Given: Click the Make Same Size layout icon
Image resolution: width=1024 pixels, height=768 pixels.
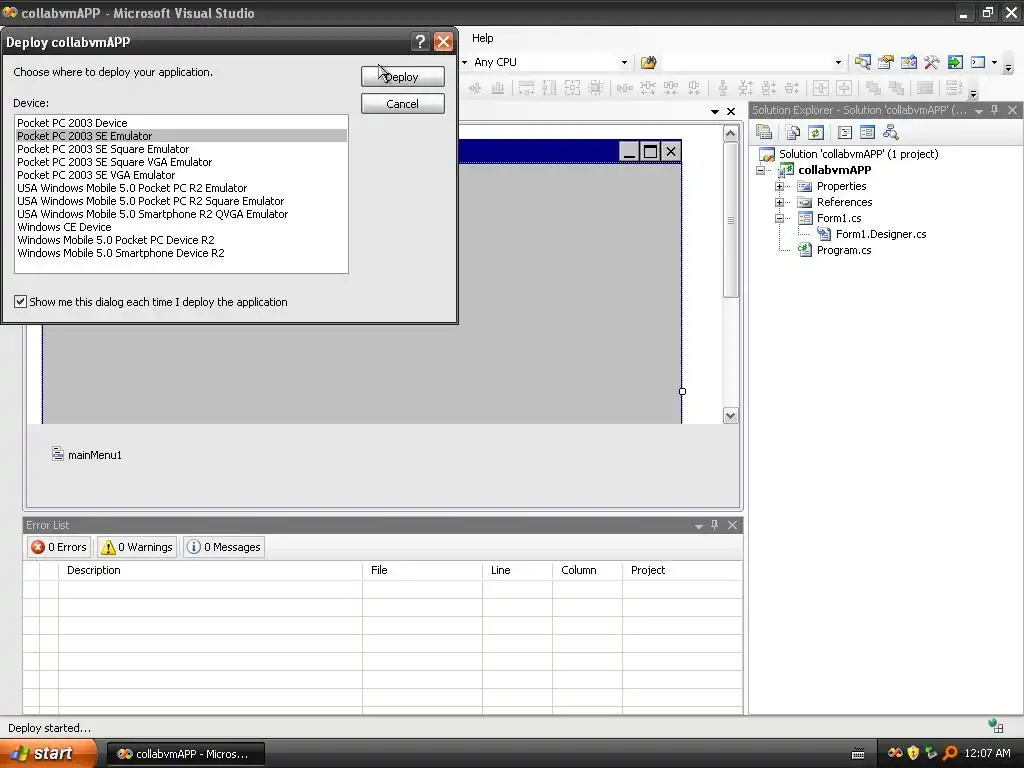Looking at the screenshot, I should 572,88.
